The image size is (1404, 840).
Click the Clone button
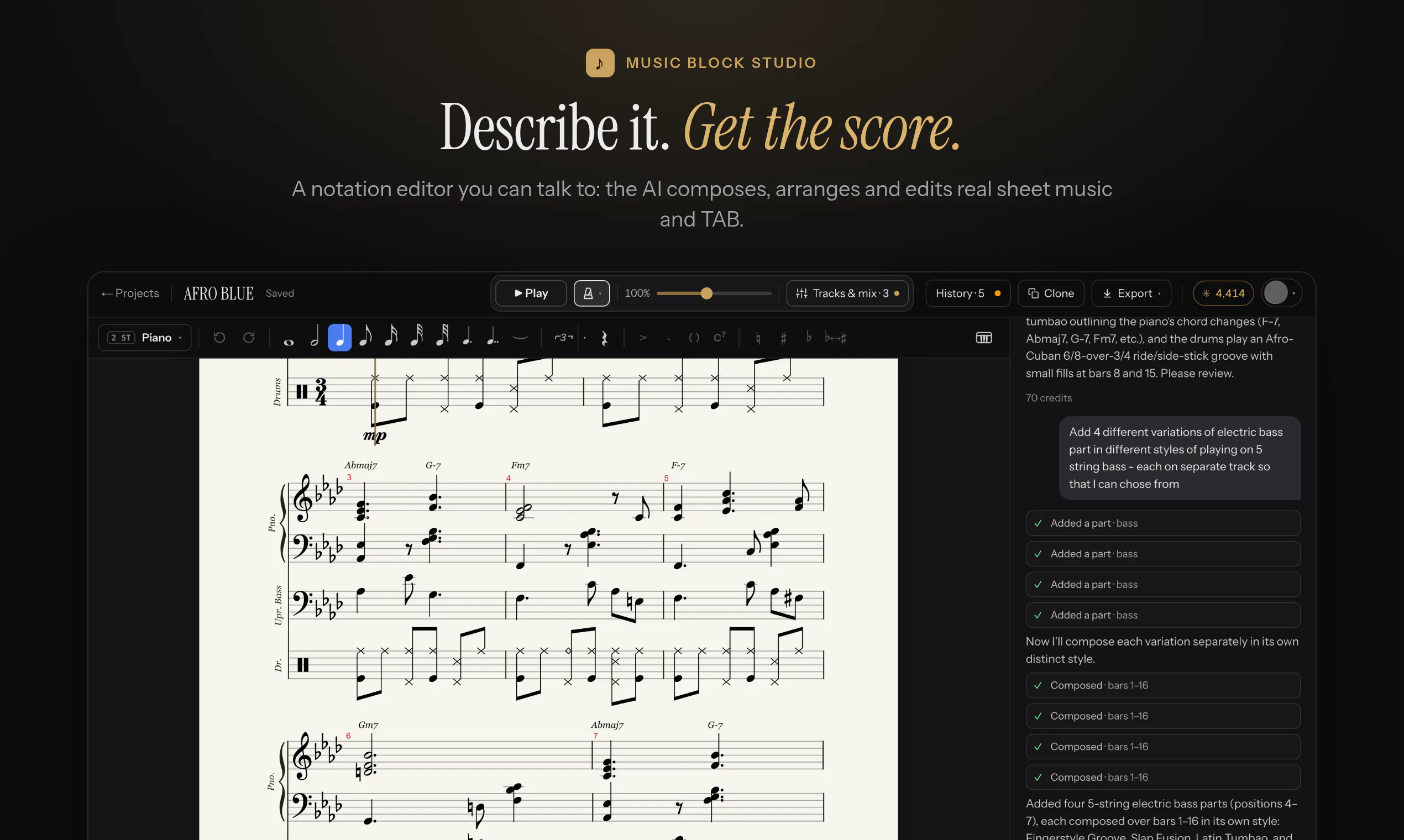[1051, 293]
